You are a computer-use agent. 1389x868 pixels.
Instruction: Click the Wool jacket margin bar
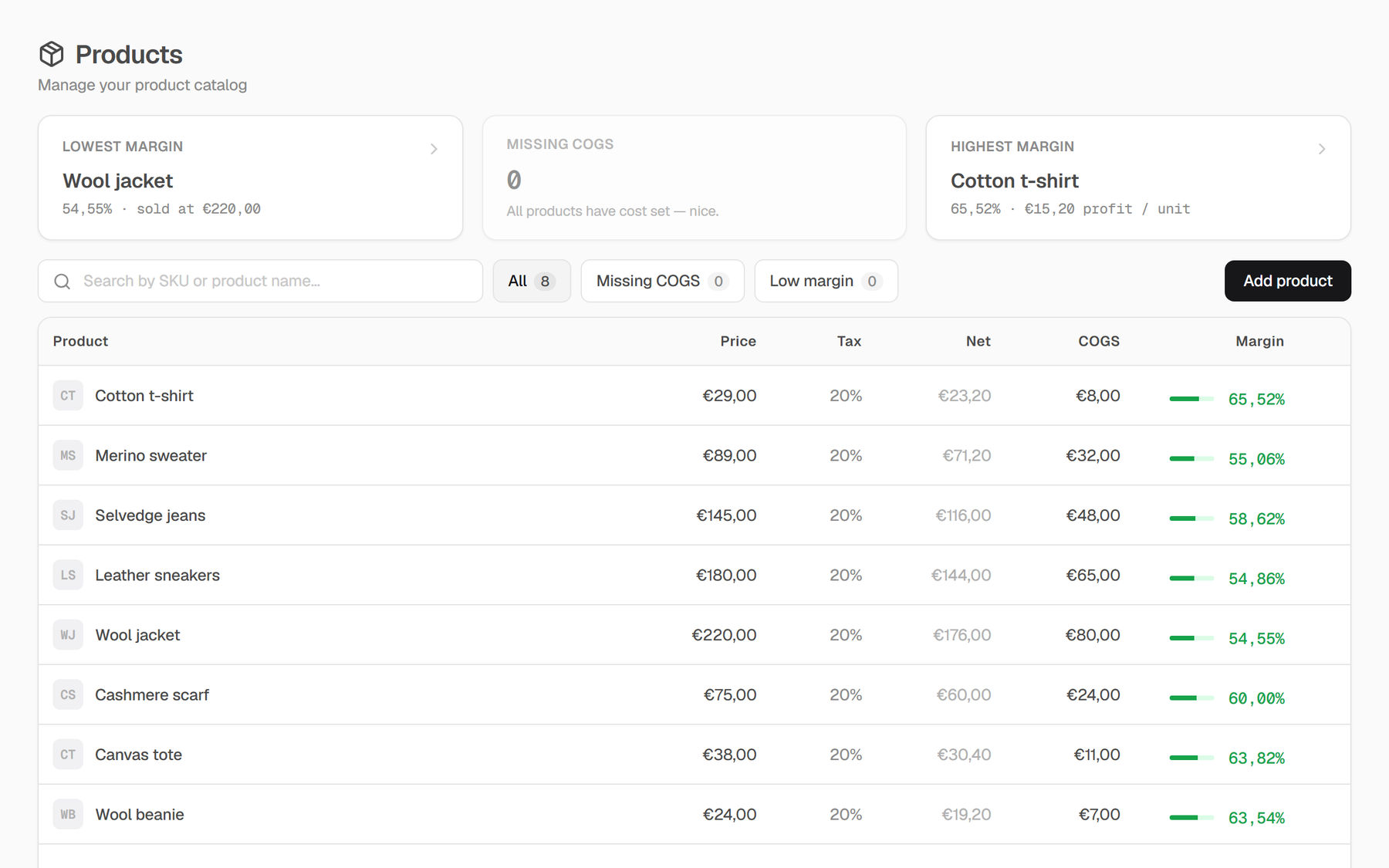point(1191,638)
